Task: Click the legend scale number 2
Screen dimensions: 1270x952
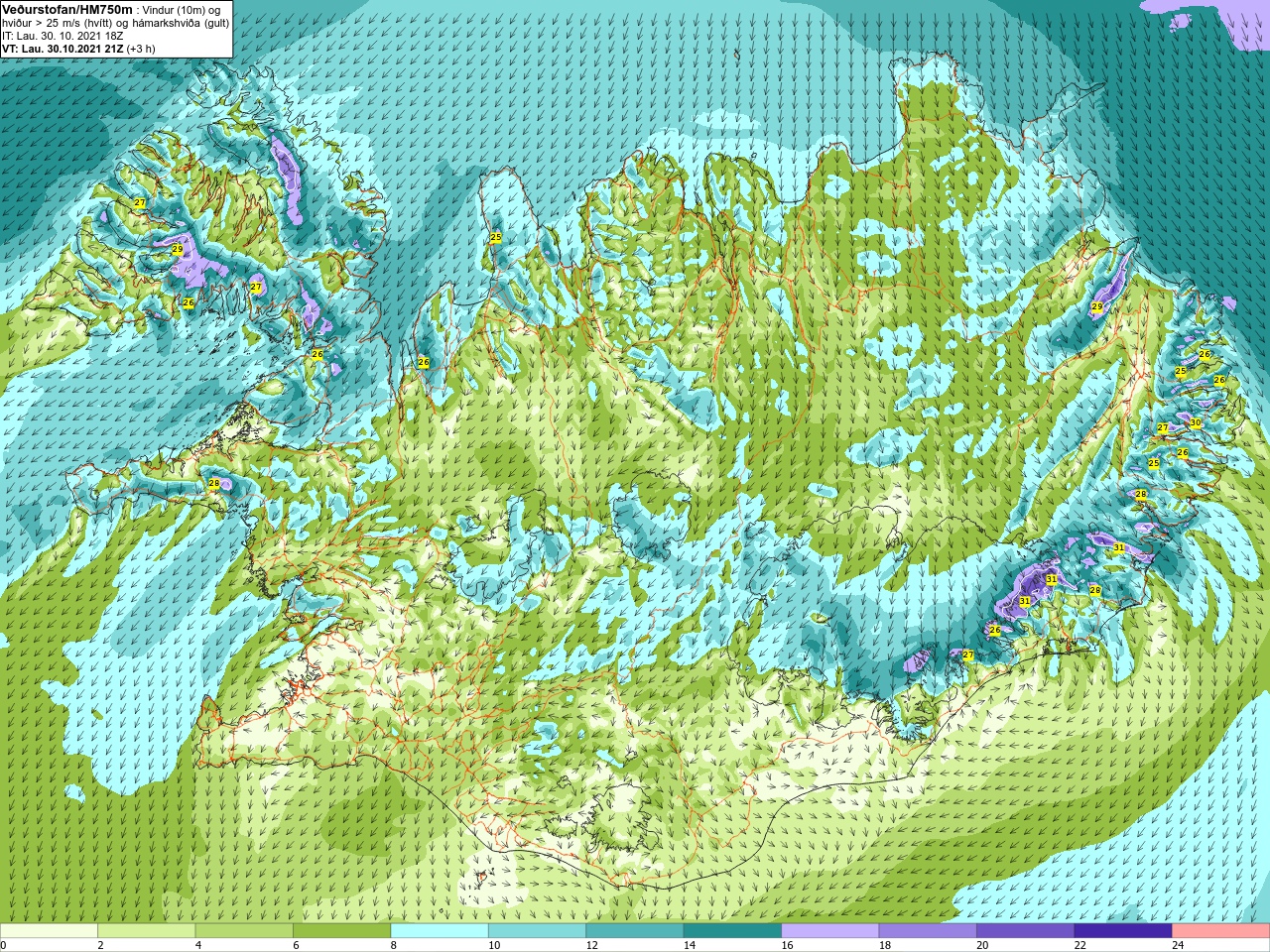Action: [x=100, y=945]
